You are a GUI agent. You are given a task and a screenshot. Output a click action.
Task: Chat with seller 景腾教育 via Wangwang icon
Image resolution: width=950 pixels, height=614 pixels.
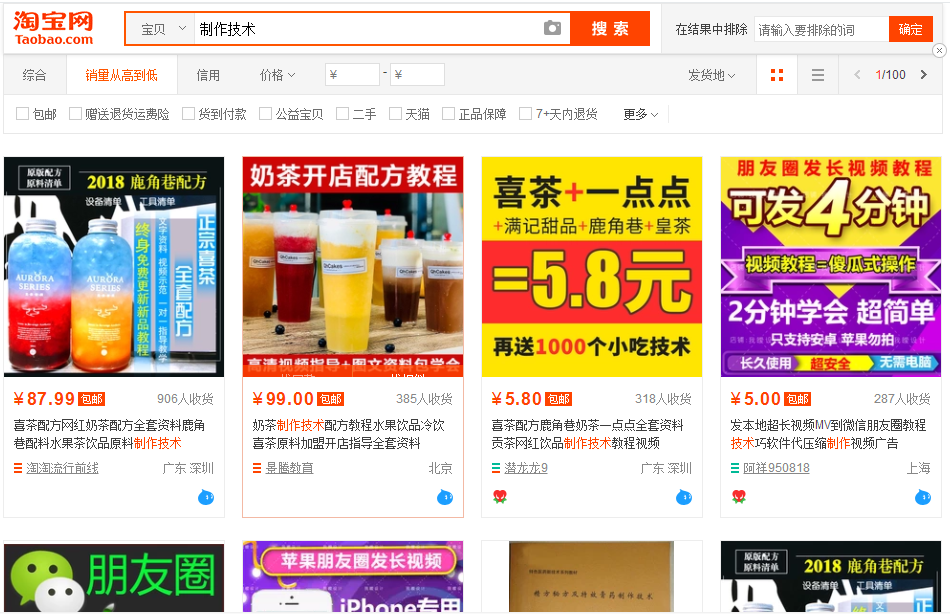tap(445, 498)
